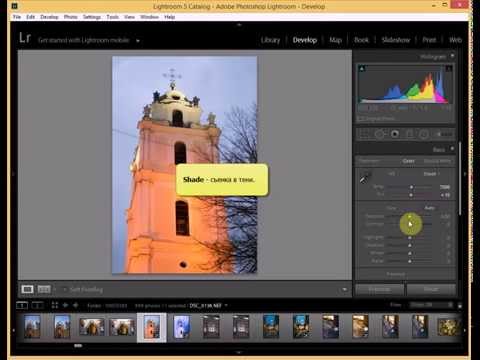This screenshot has height=360, width=480.
Task: Click the Temp slider handle
Action: [411, 187]
